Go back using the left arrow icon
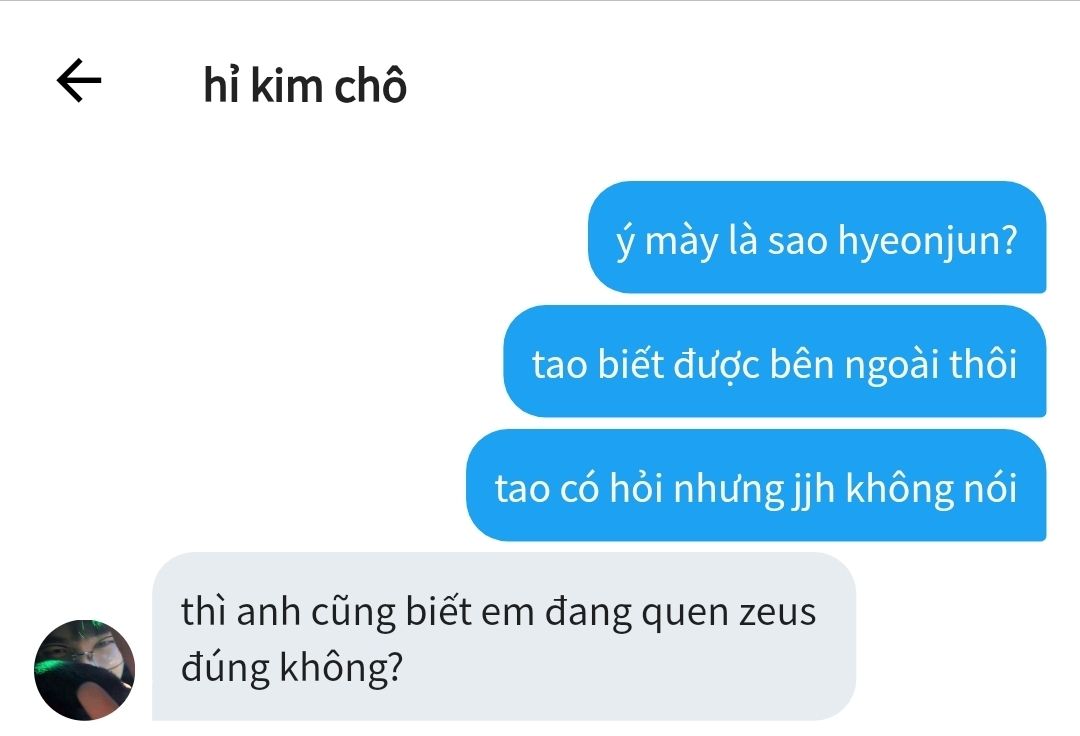 pos(79,81)
